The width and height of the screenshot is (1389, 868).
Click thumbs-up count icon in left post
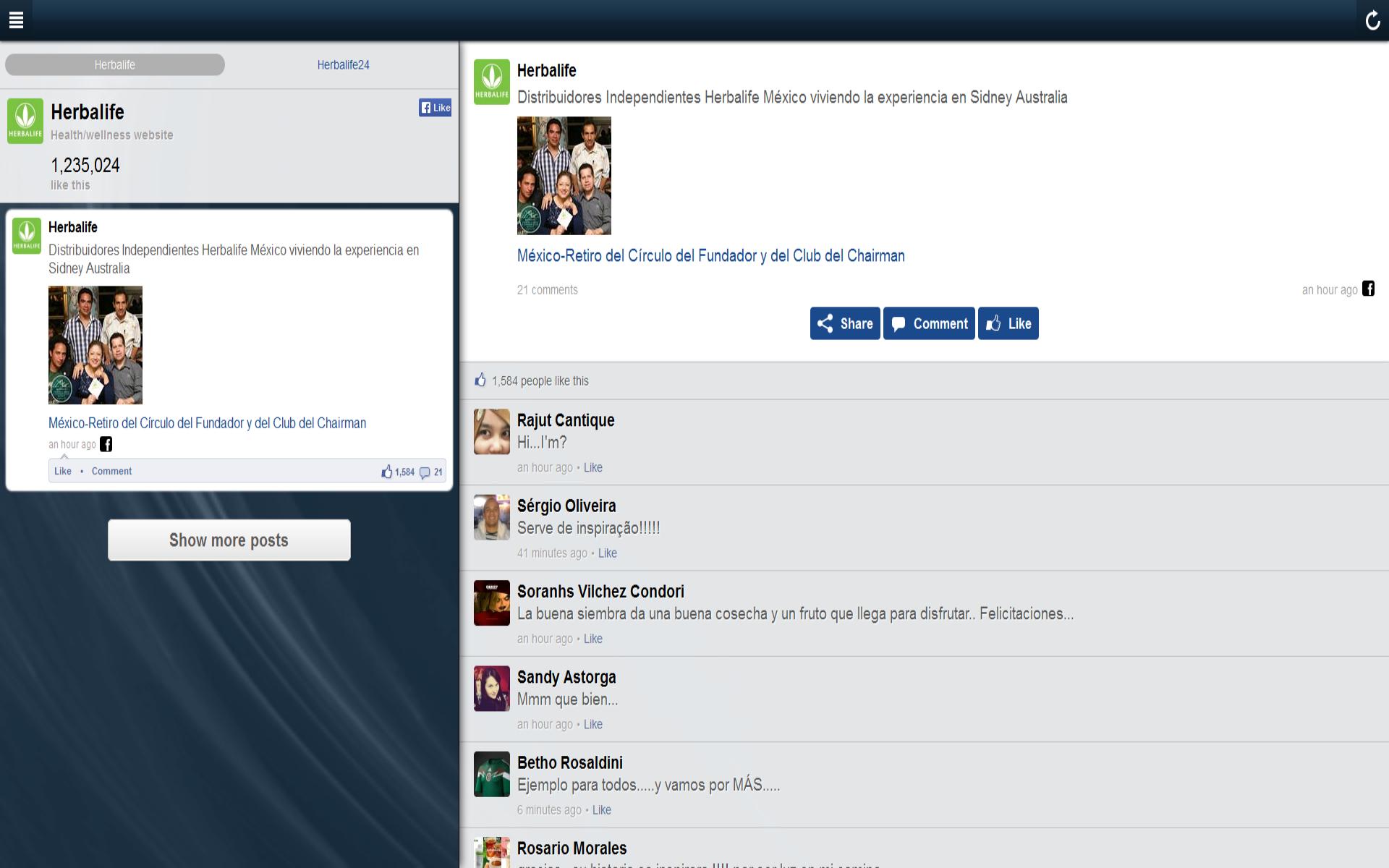pyautogui.click(x=388, y=472)
